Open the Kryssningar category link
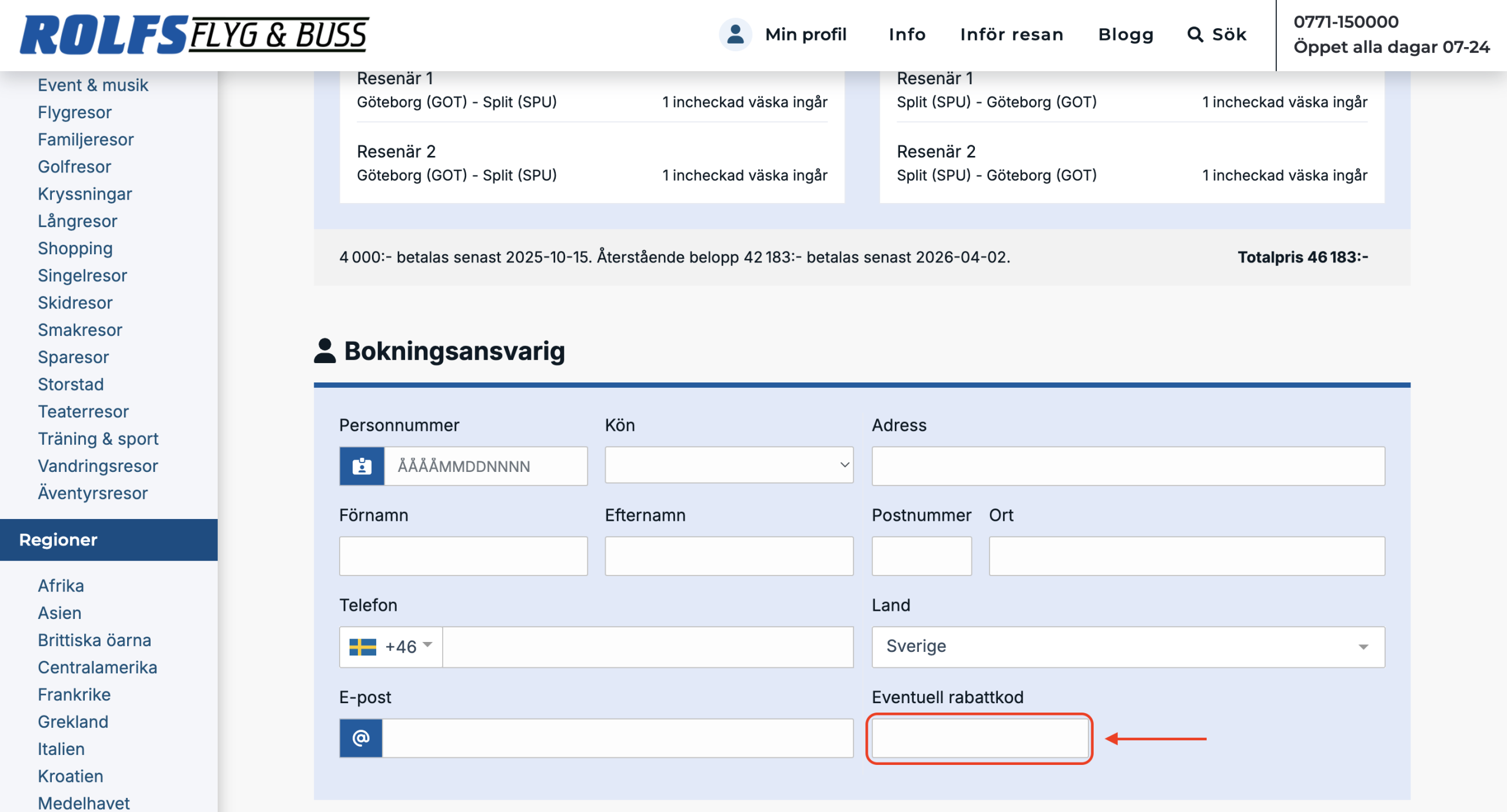1507x812 pixels. [85, 194]
